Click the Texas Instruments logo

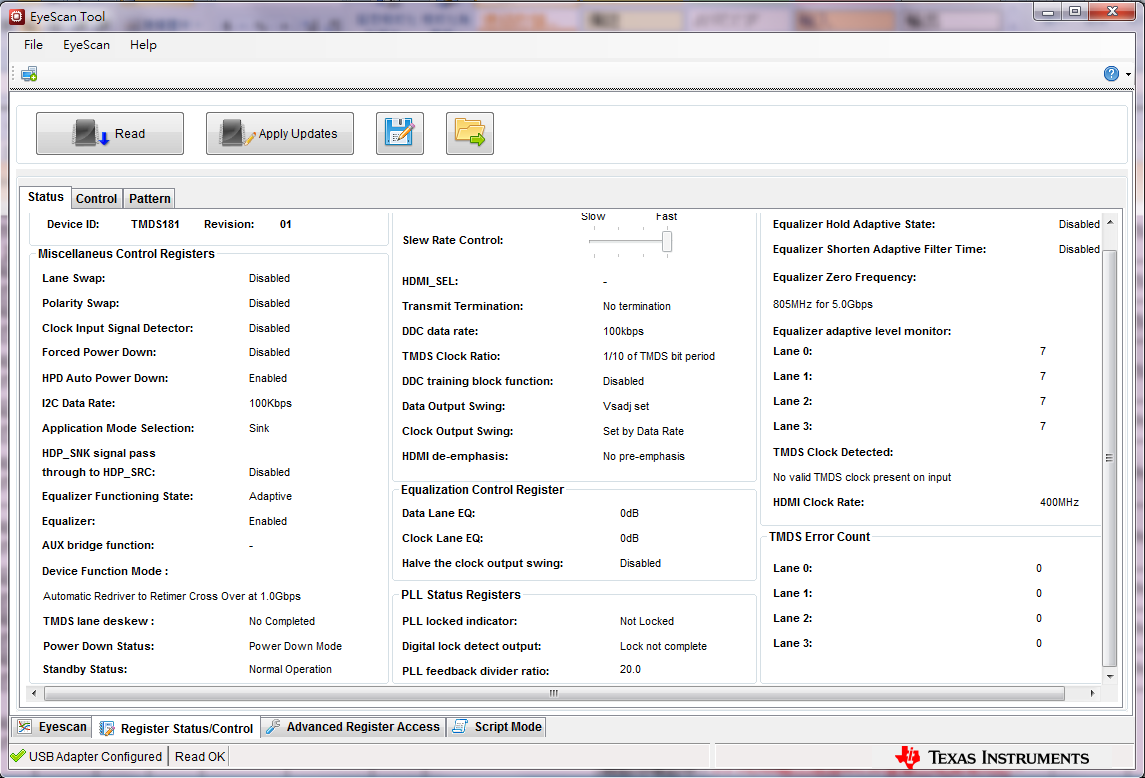coord(993,758)
